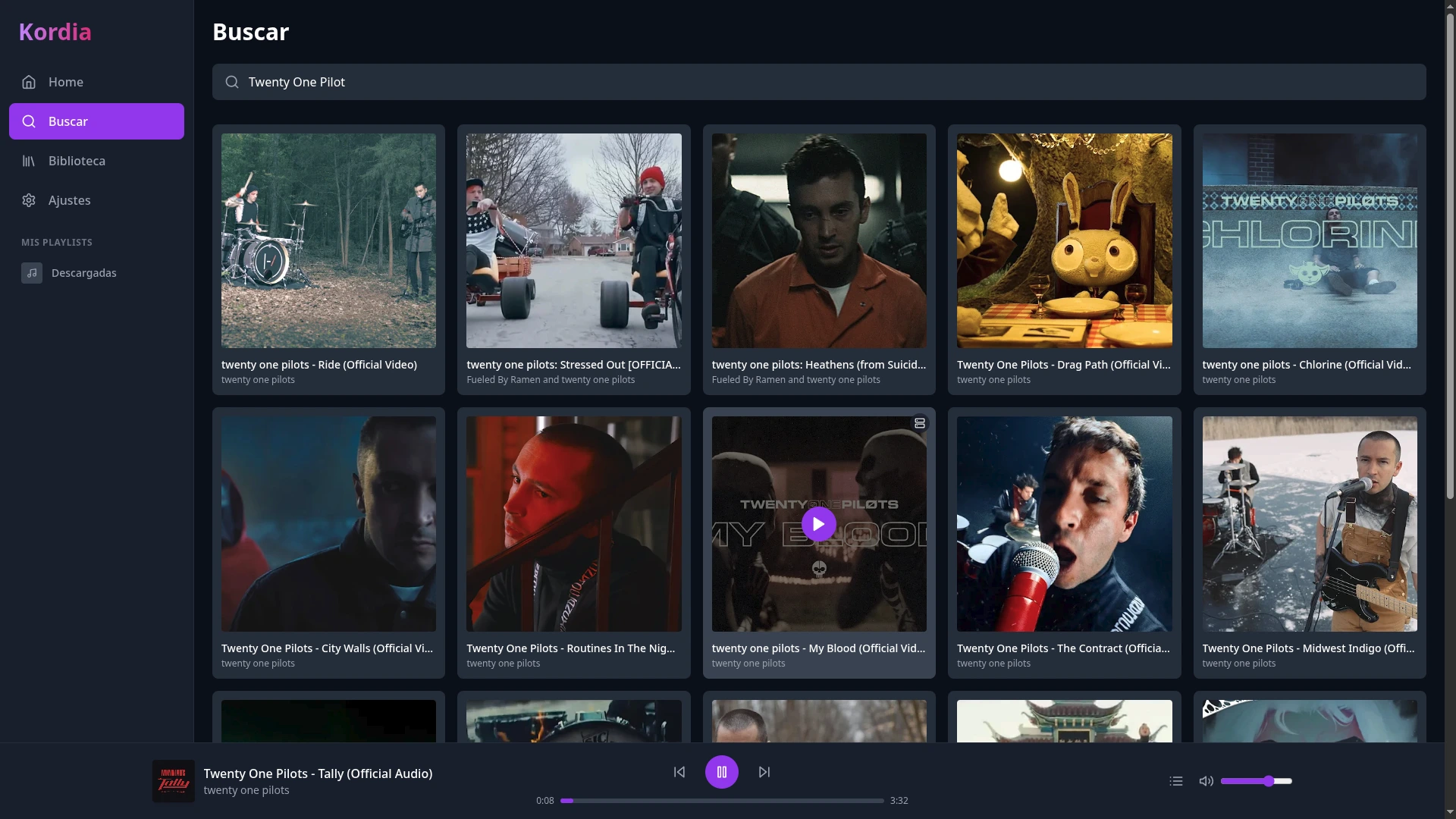This screenshot has height=819, width=1456.
Task: Open the Midwest Indigo video thumbnail
Action: [x=1310, y=524]
